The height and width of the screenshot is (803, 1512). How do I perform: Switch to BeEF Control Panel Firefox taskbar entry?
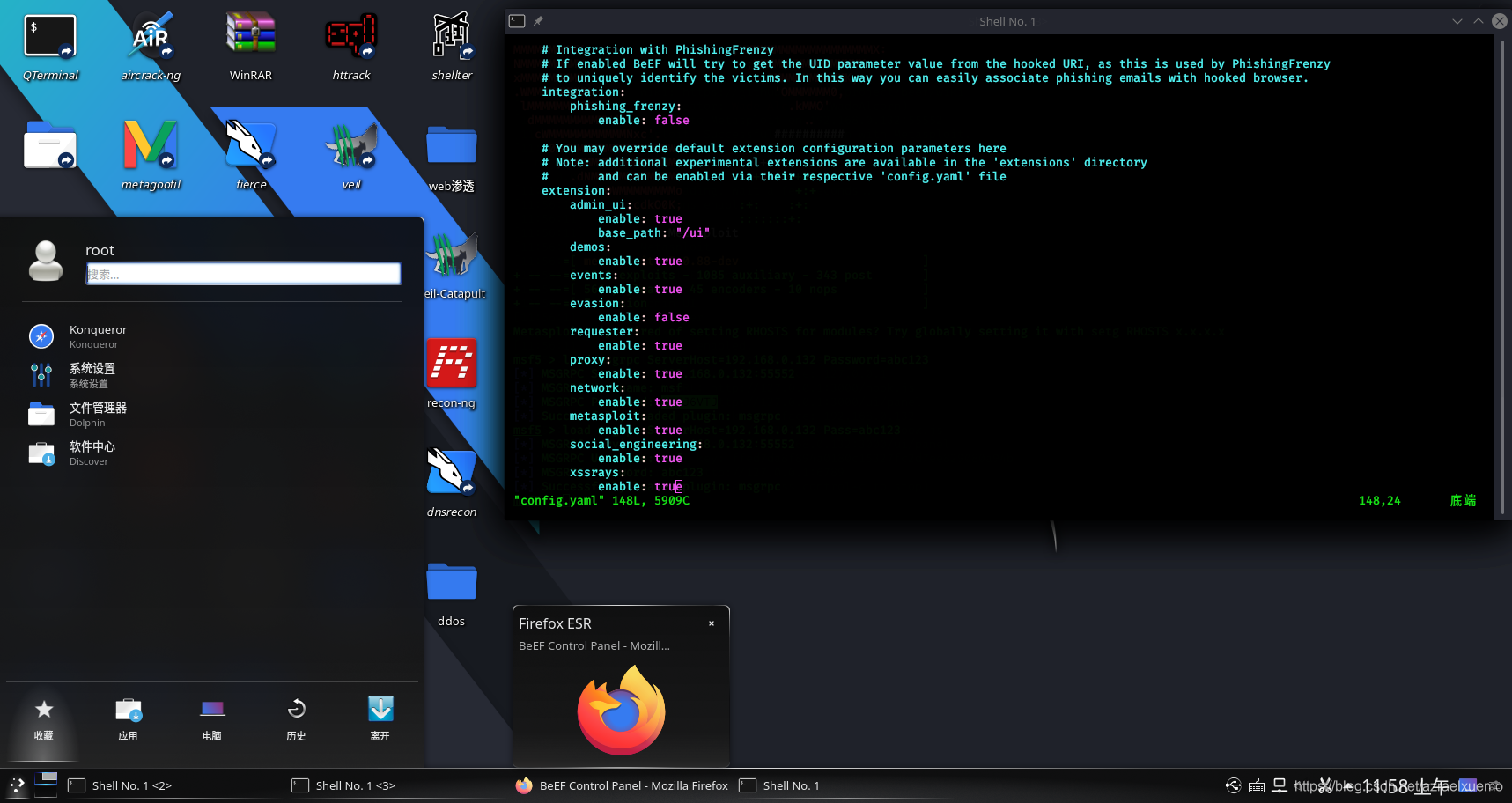tap(623, 785)
